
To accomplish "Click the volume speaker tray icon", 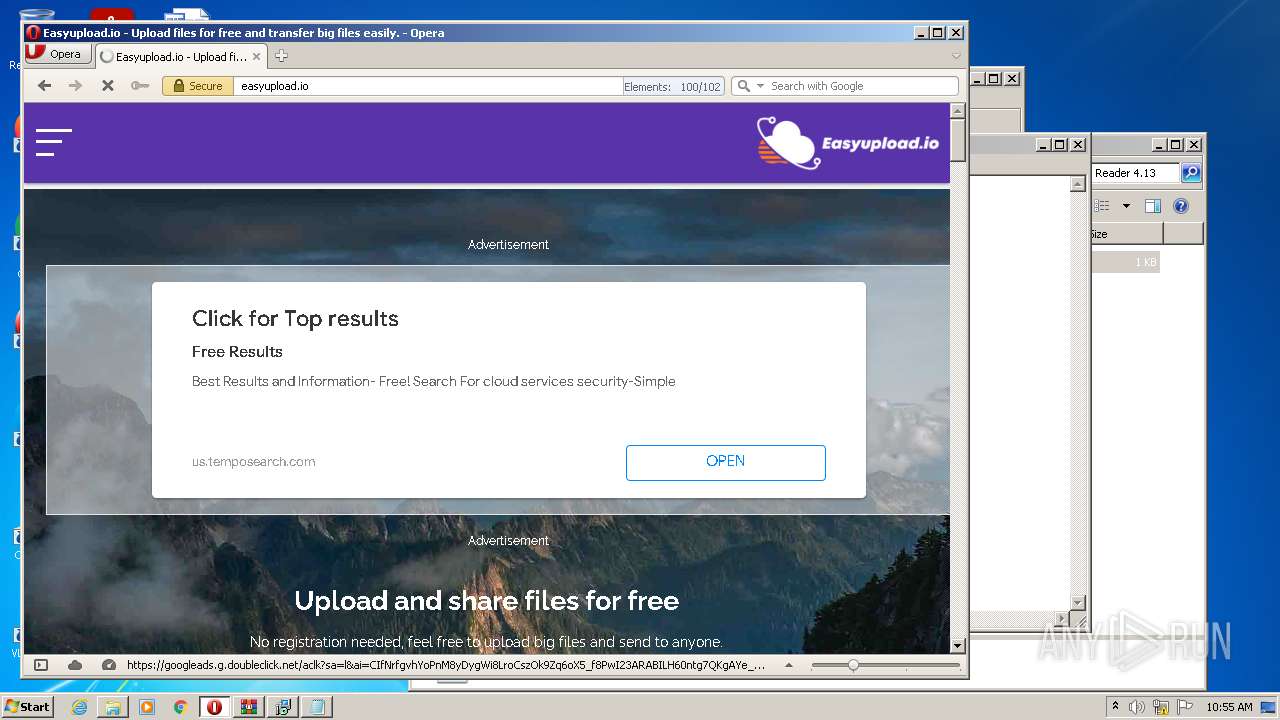I will point(1137,707).
